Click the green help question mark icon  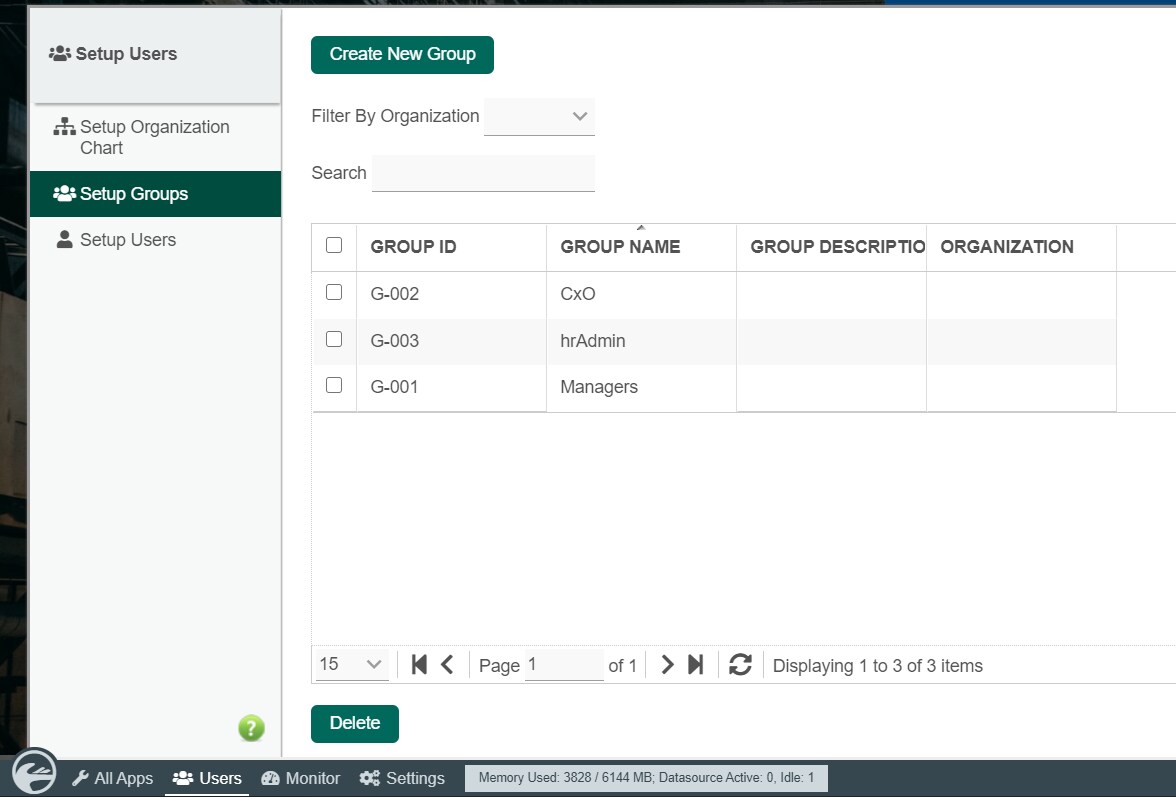click(251, 727)
